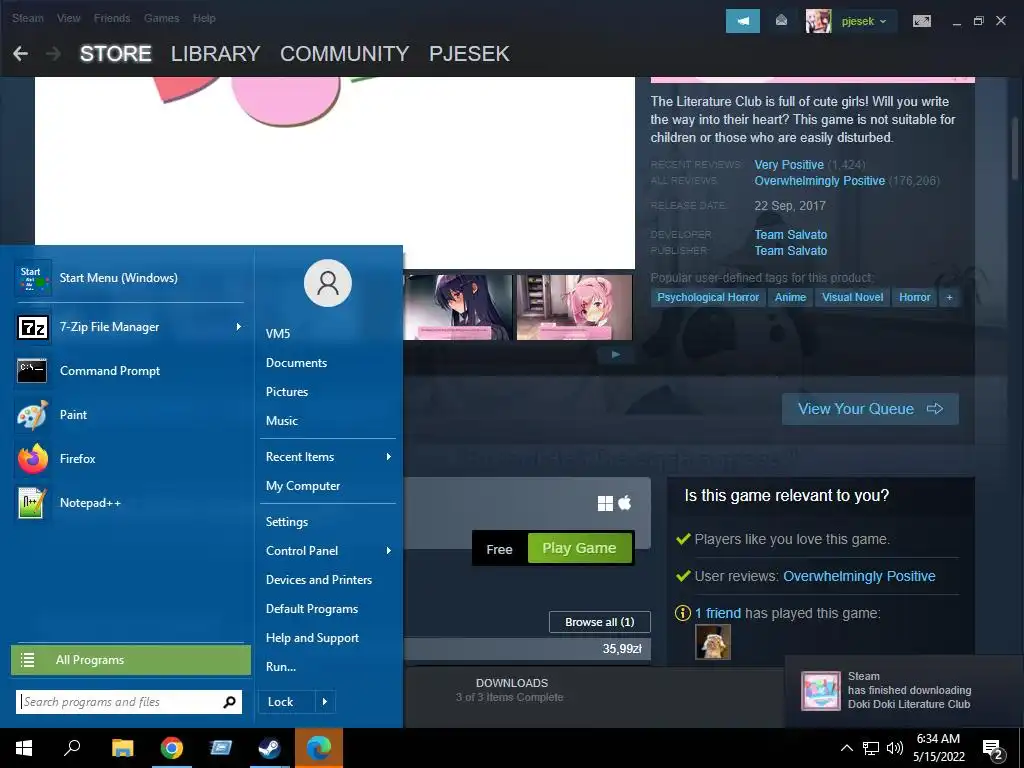This screenshot has width=1024, height=768.
Task: Click the Start Menu (Windows) icon
Action: (x=33, y=278)
